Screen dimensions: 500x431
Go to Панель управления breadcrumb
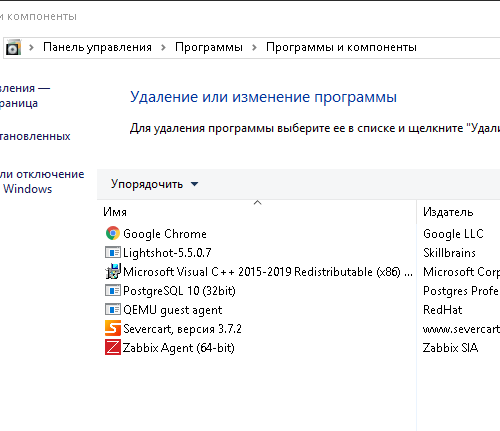coord(97,47)
